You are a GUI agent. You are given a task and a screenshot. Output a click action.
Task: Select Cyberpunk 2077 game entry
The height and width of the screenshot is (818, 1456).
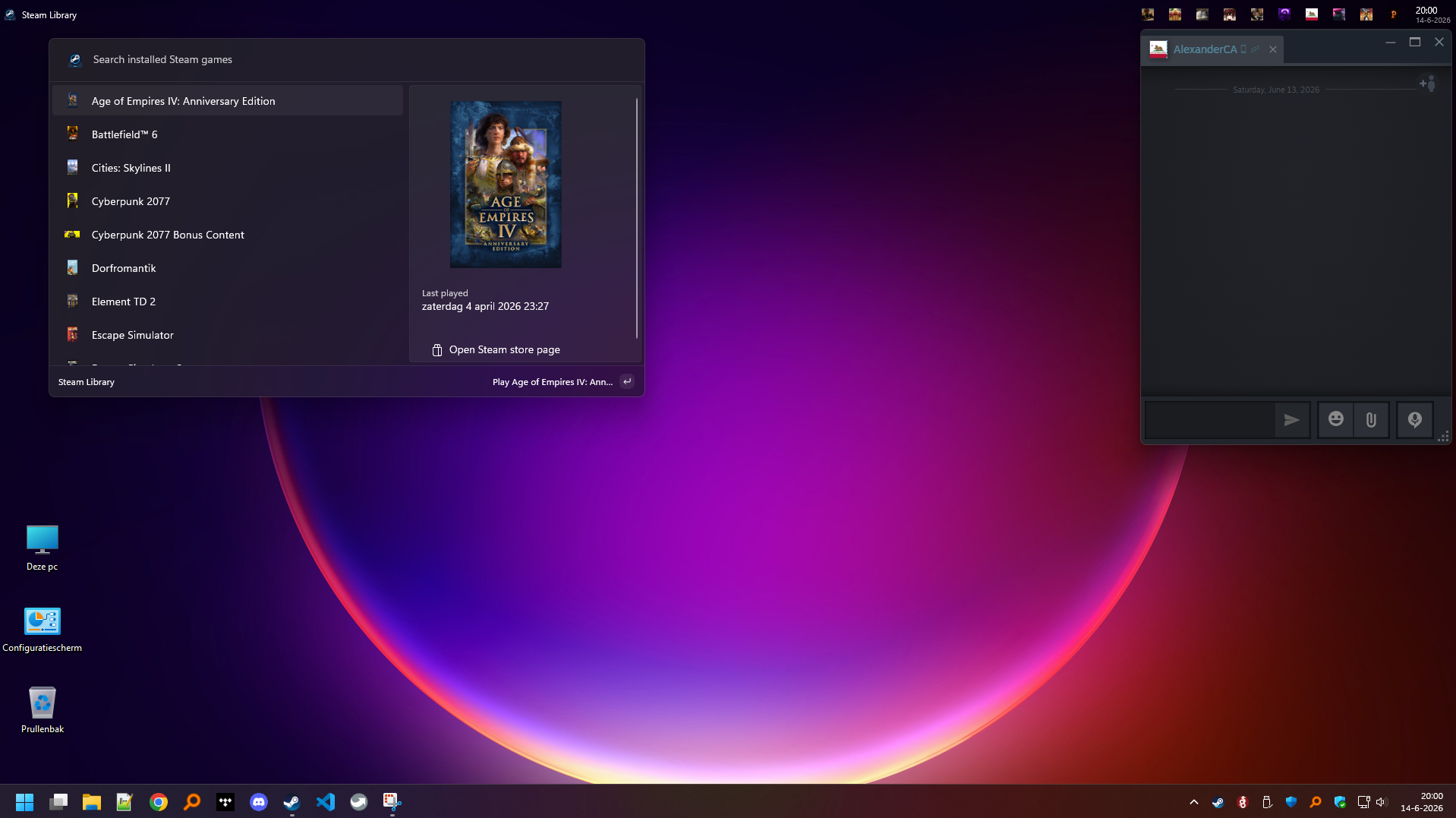click(x=228, y=201)
